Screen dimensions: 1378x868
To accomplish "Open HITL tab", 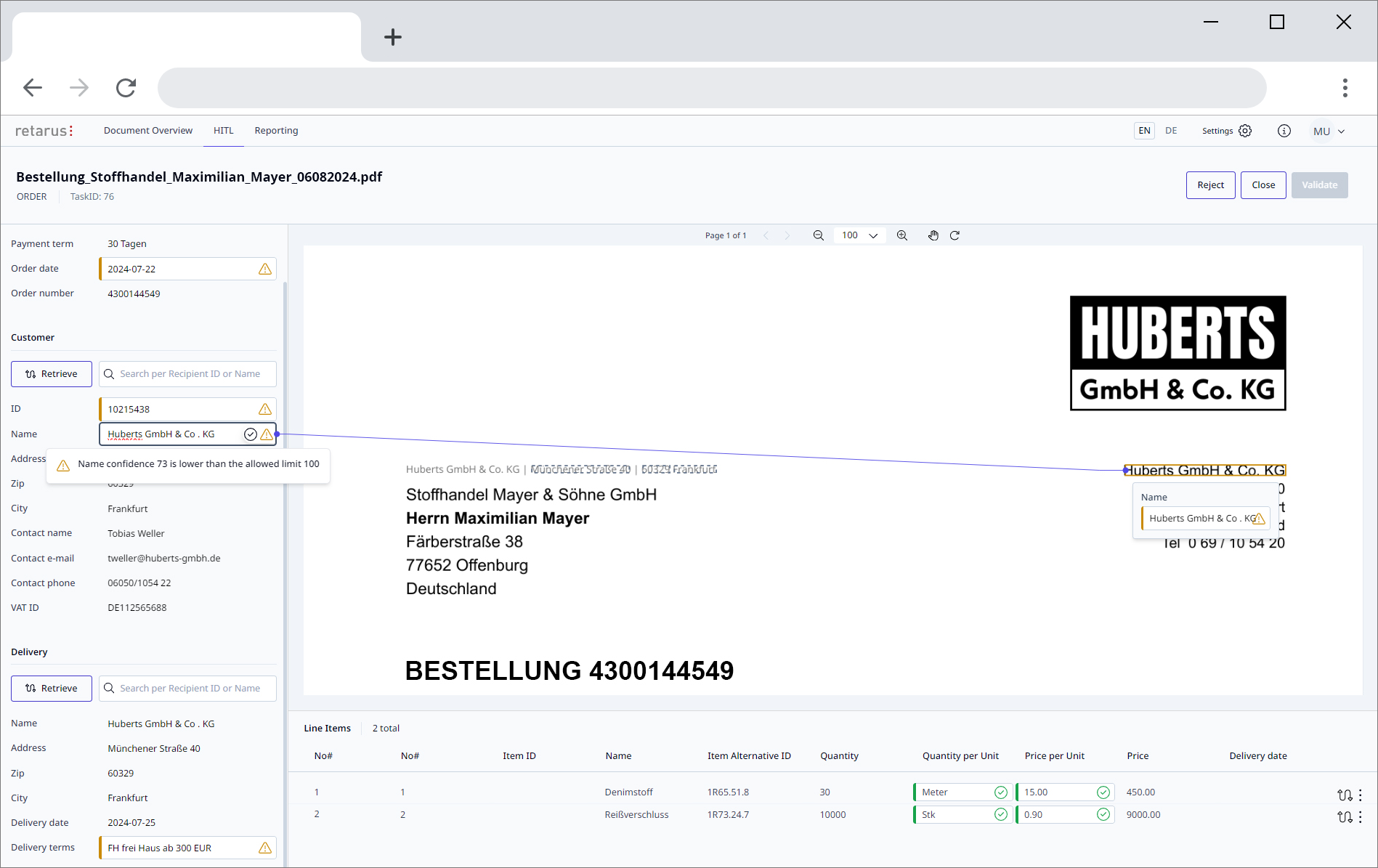I will [224, 131].
